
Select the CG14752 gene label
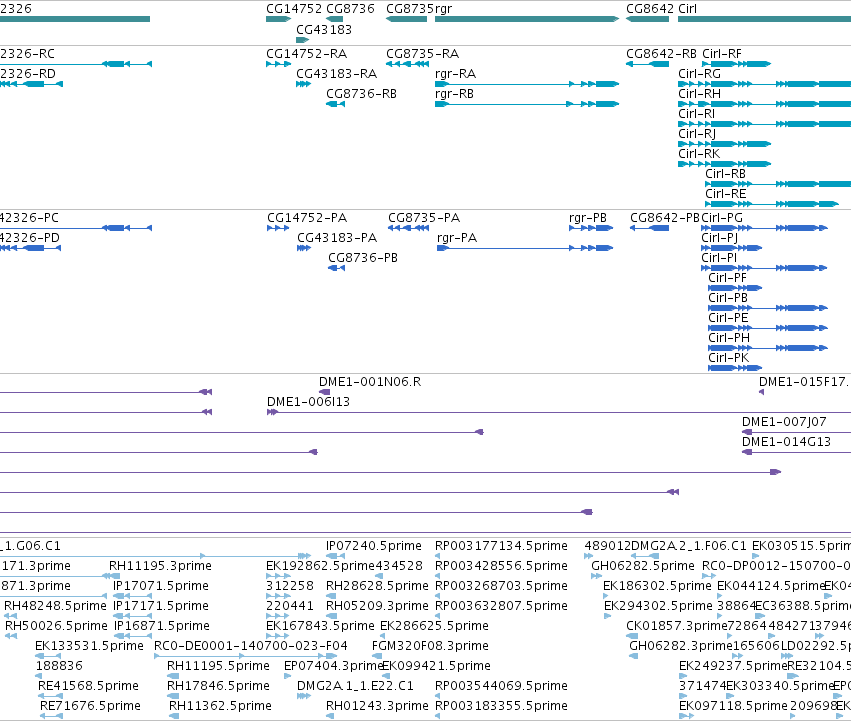point(294,9)
